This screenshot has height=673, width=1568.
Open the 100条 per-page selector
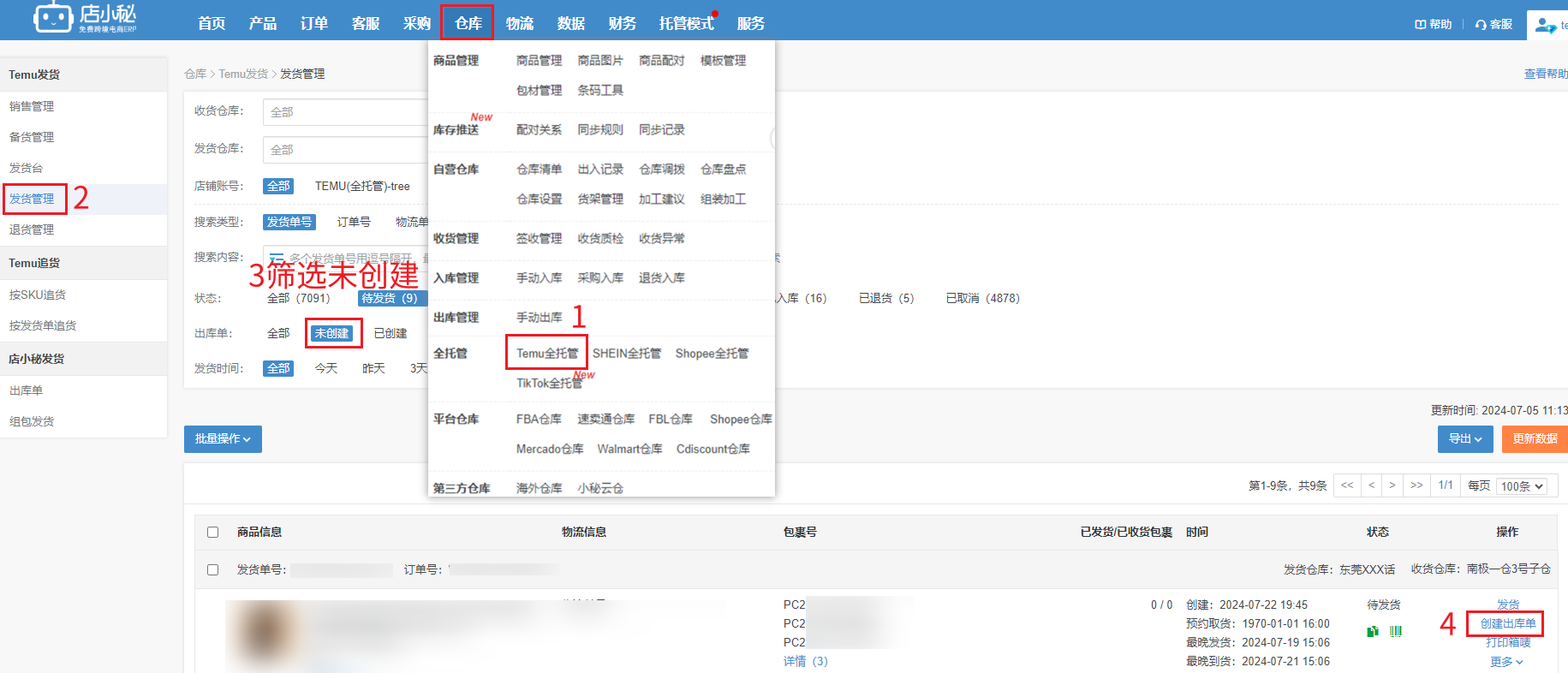click(x=1523, y=486)
